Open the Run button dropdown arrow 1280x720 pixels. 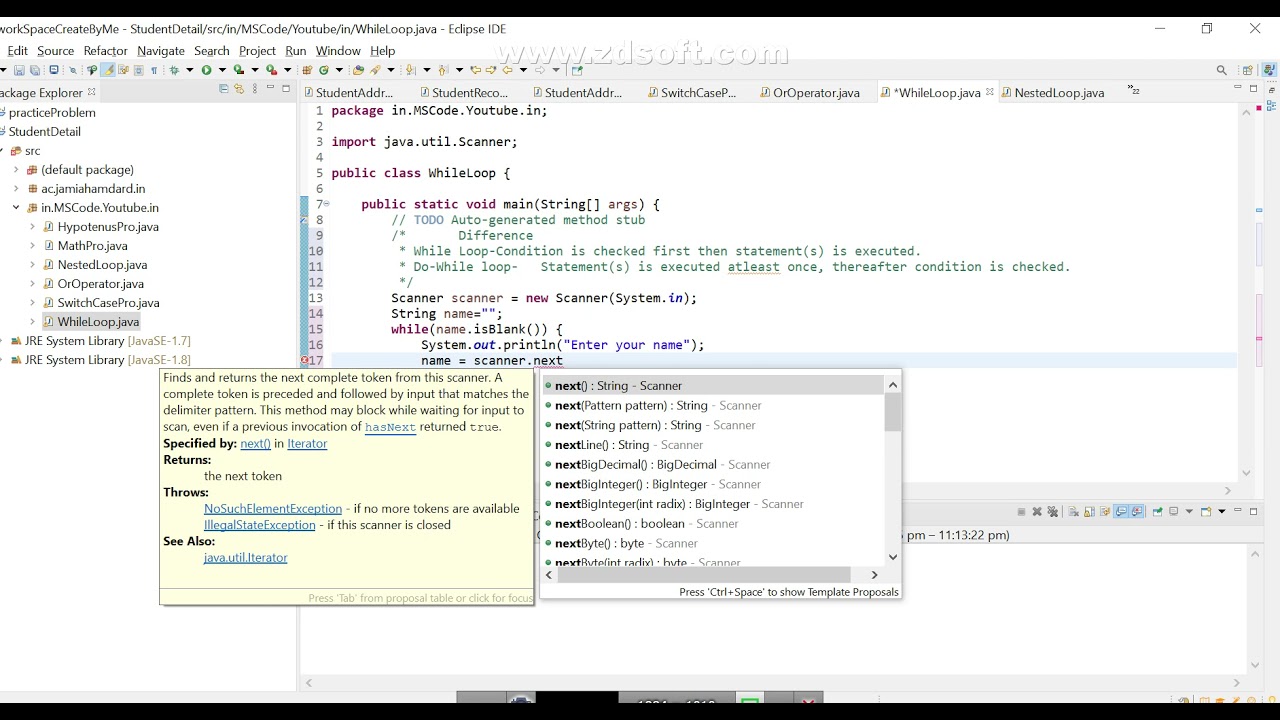[222, 70]
